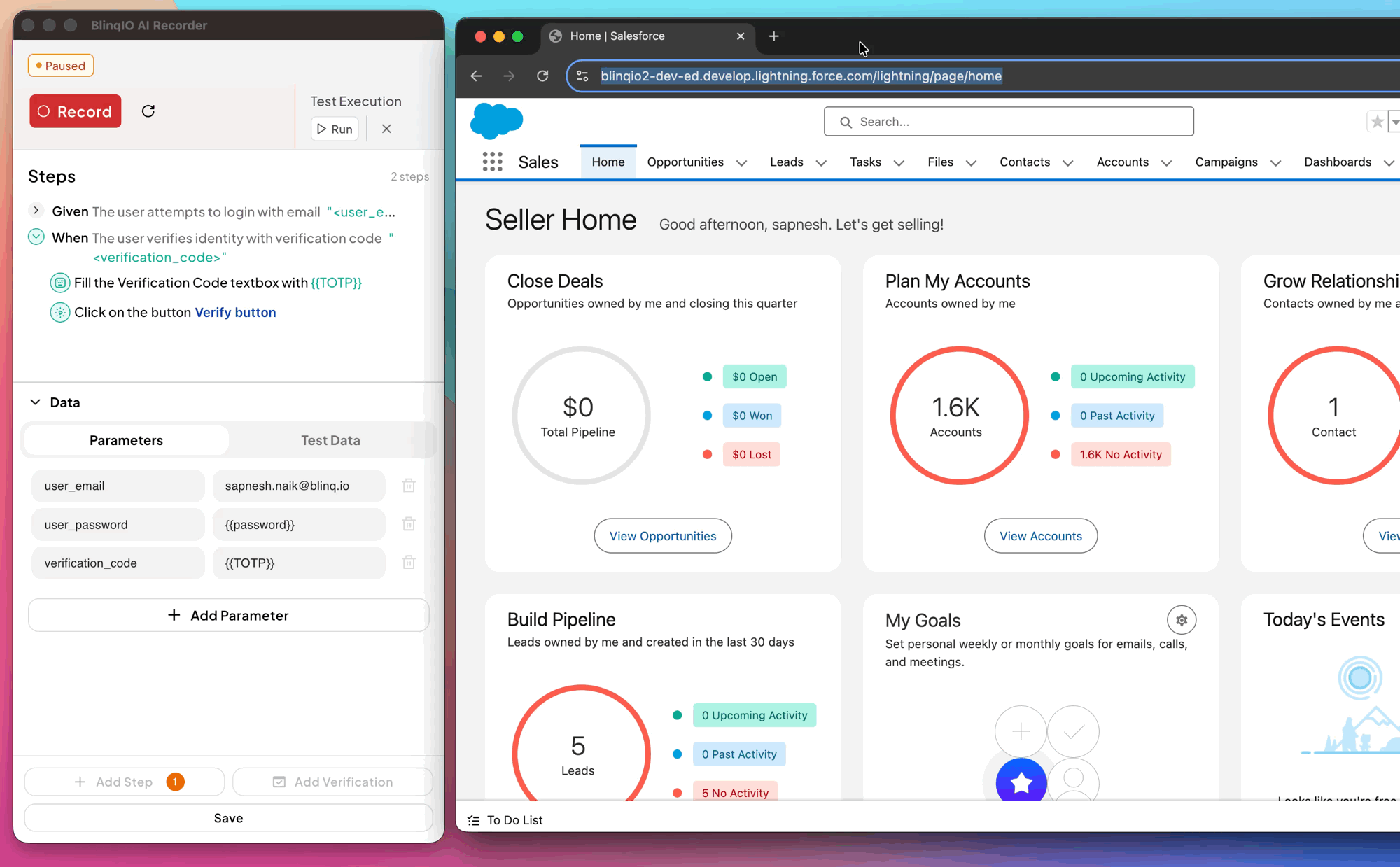This screenshot has height=867, width=1400.
Task: Expand the Leads navigation dropdown
Action: pos(821,163)
